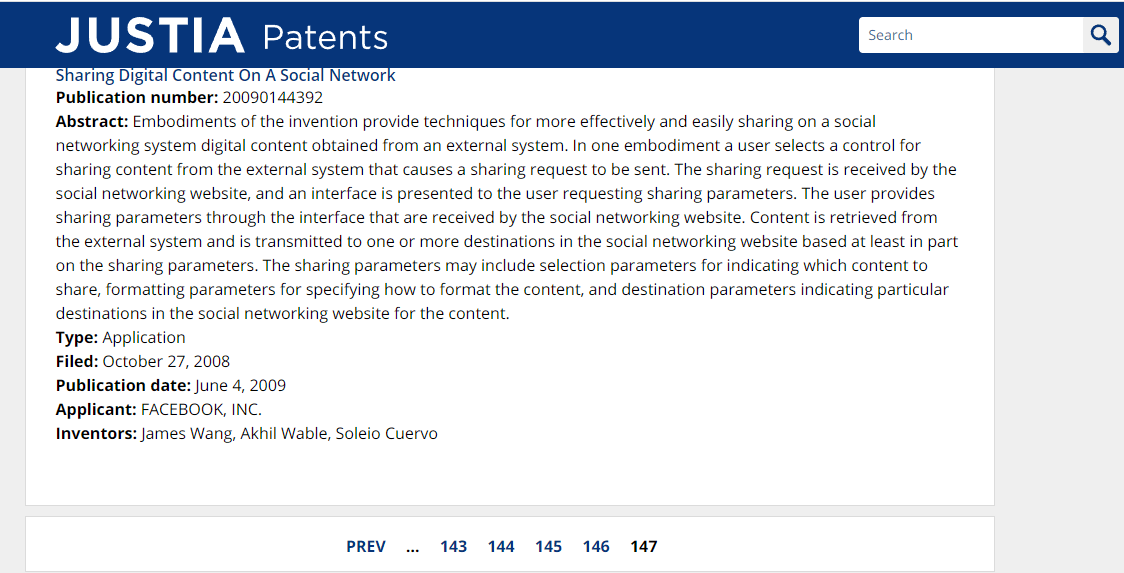Image resolution: width=1124 pixels, height=573 pixels.
Task: Jump to results page 144
Action: pos(501,546)
